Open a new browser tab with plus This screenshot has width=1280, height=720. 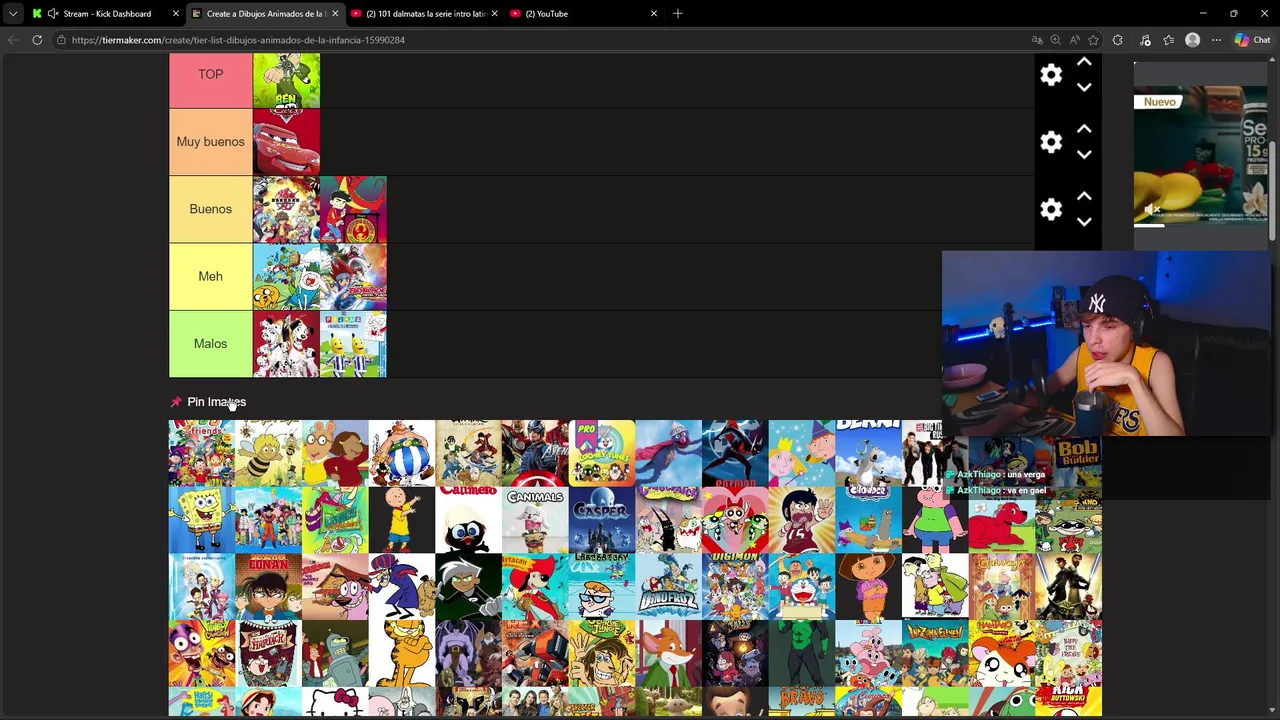coord(678,13)
